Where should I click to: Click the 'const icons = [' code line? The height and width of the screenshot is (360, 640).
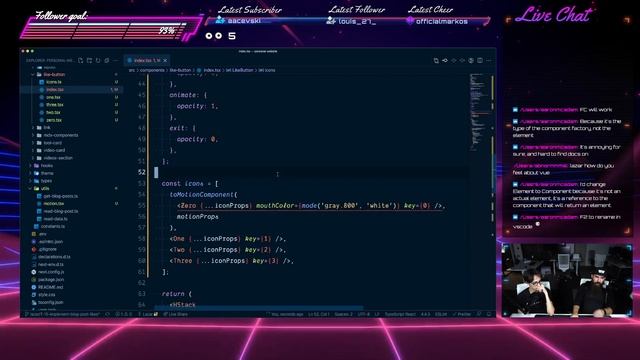tap(190, 184)
